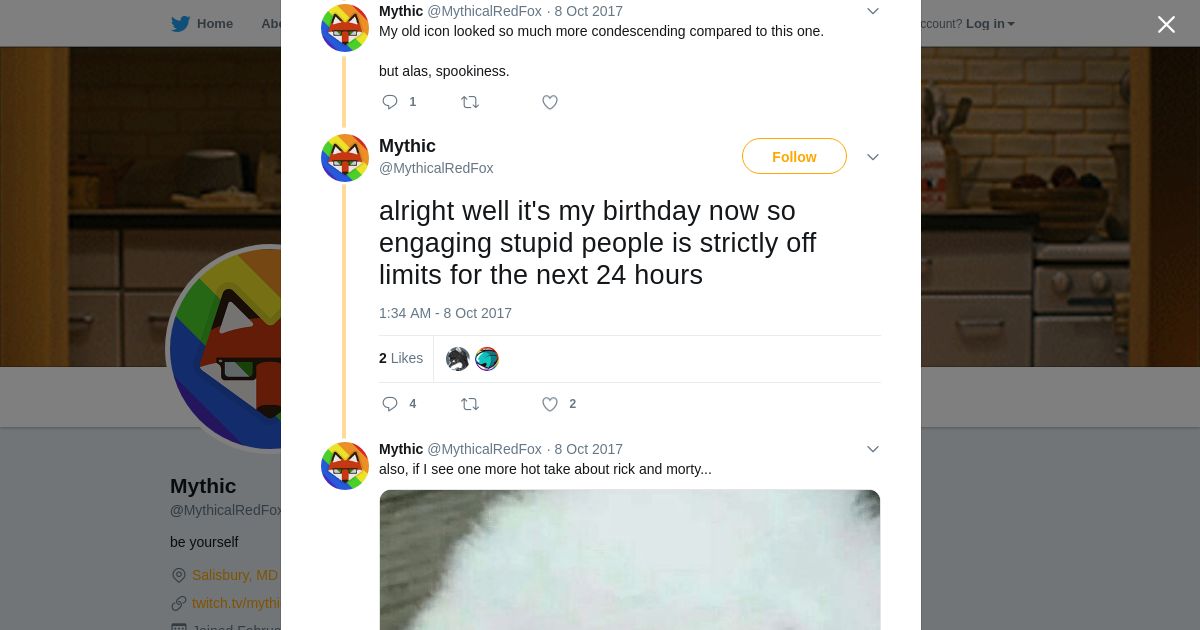Open the first liker's avatar
This screenshot has width=1200, height=630.
click(458, 359)
